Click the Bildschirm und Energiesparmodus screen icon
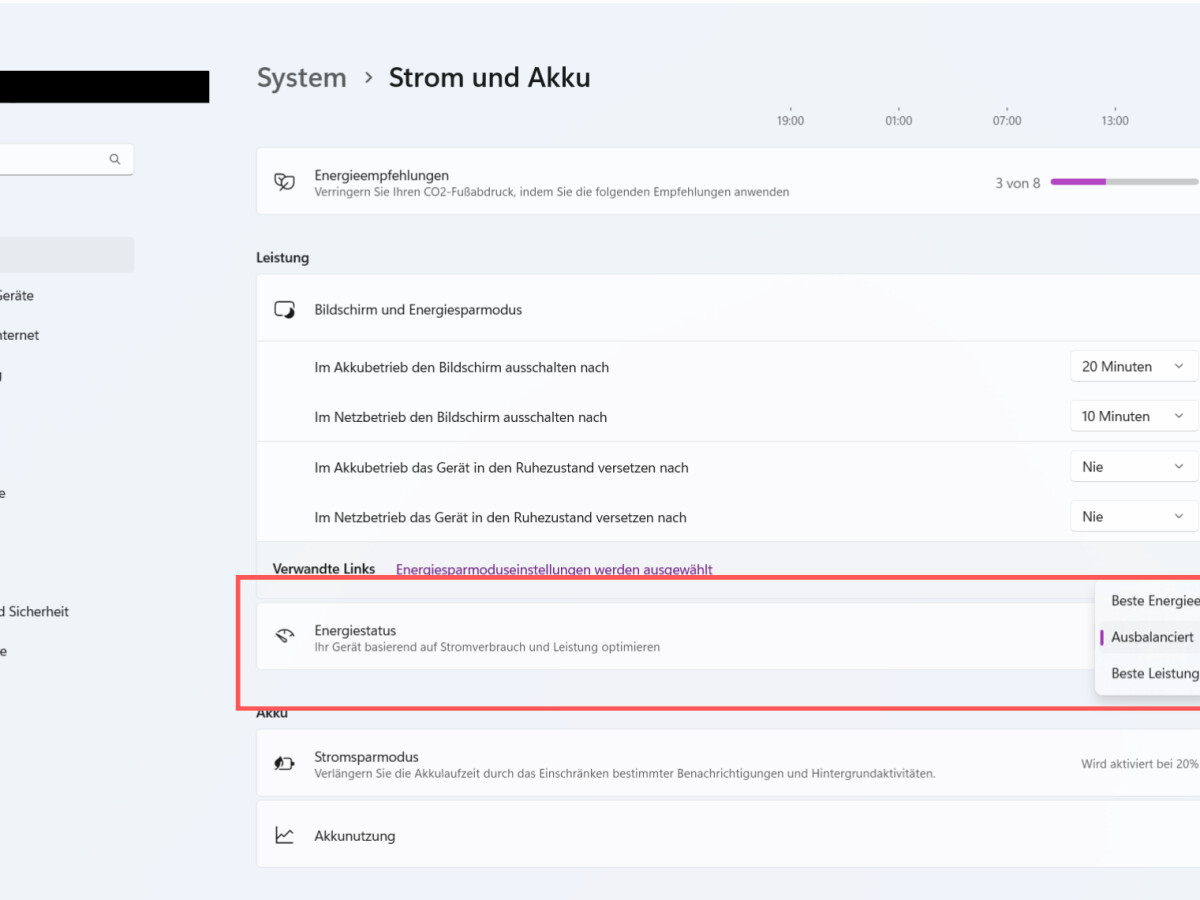This screenshot has width=1200, height=900. pos(285,309)
